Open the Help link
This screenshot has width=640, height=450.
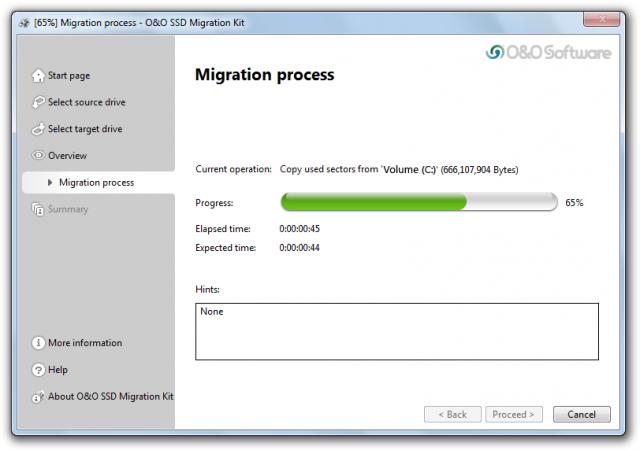tap(58, 370)
